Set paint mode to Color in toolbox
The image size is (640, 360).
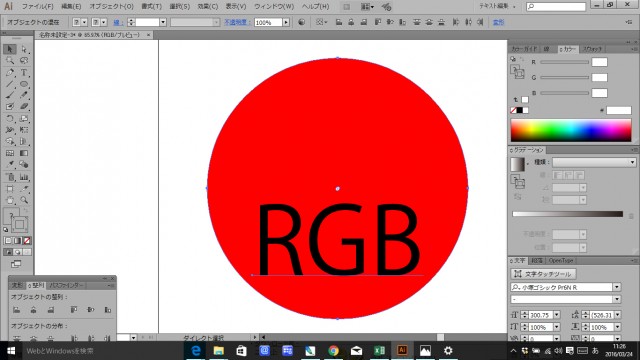[x=8, y=241]
